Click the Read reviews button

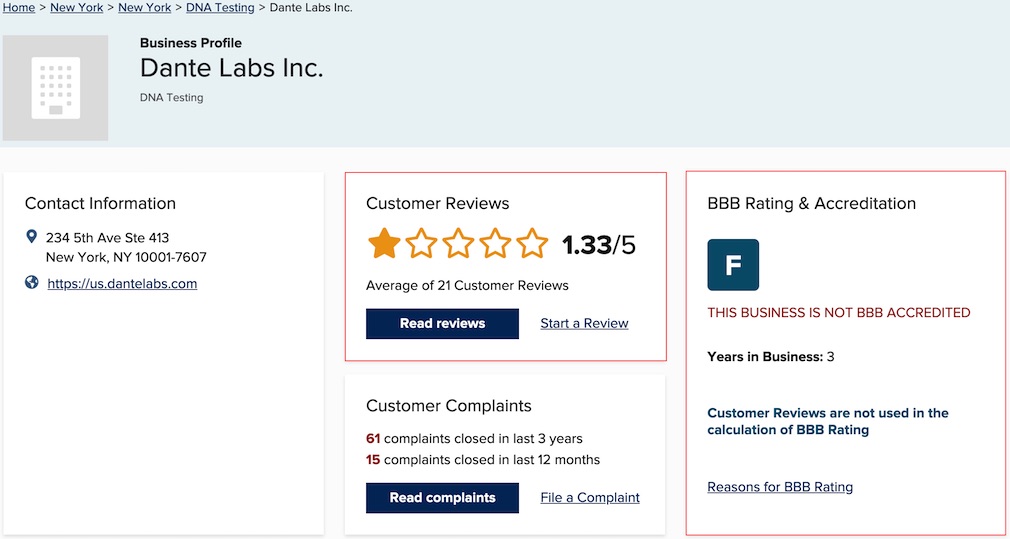pos(443,323)
